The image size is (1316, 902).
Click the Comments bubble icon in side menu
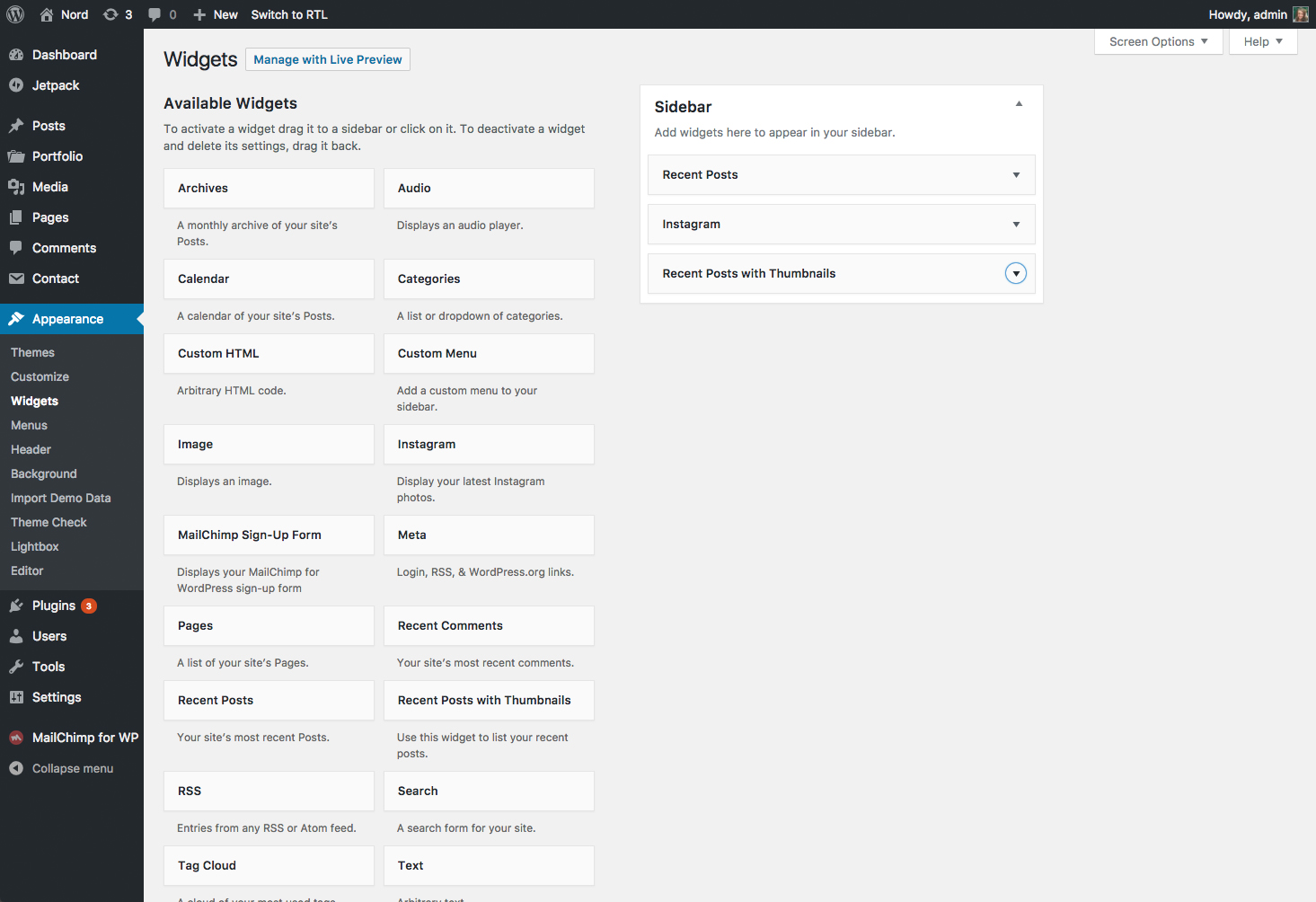click(16, 248)
